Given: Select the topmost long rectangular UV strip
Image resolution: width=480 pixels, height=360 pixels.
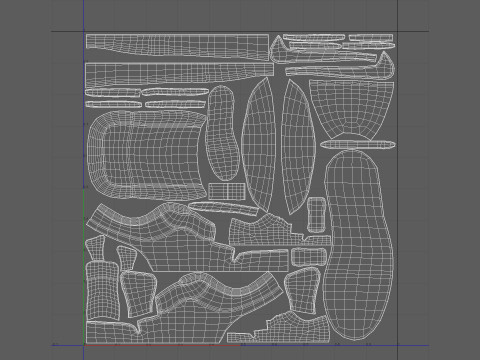Looking at the screenshot, I should pyautogui.click(x=177, y=47).
